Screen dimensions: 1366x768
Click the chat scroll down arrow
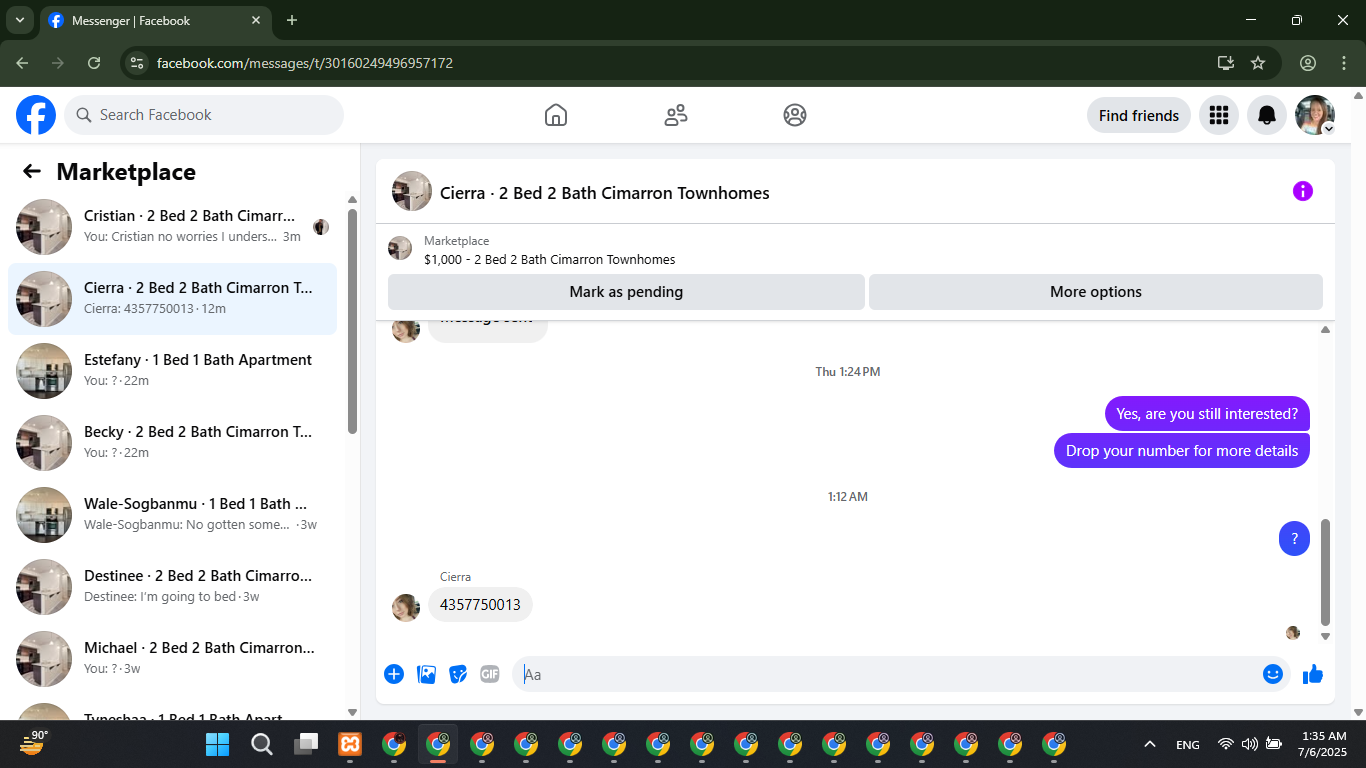pos(1326,636)
